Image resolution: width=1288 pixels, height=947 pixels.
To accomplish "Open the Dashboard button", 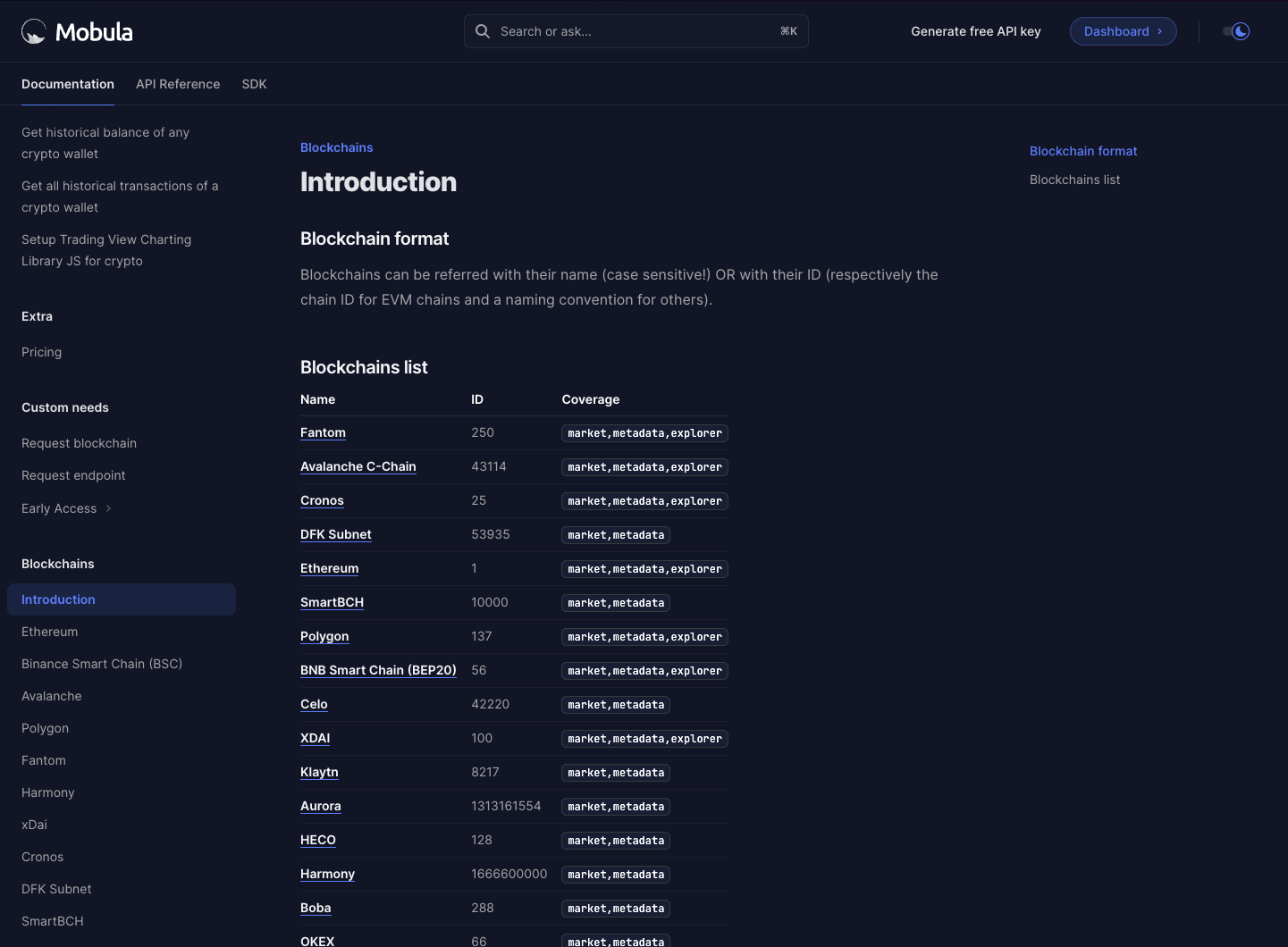I will [1124, 31].
